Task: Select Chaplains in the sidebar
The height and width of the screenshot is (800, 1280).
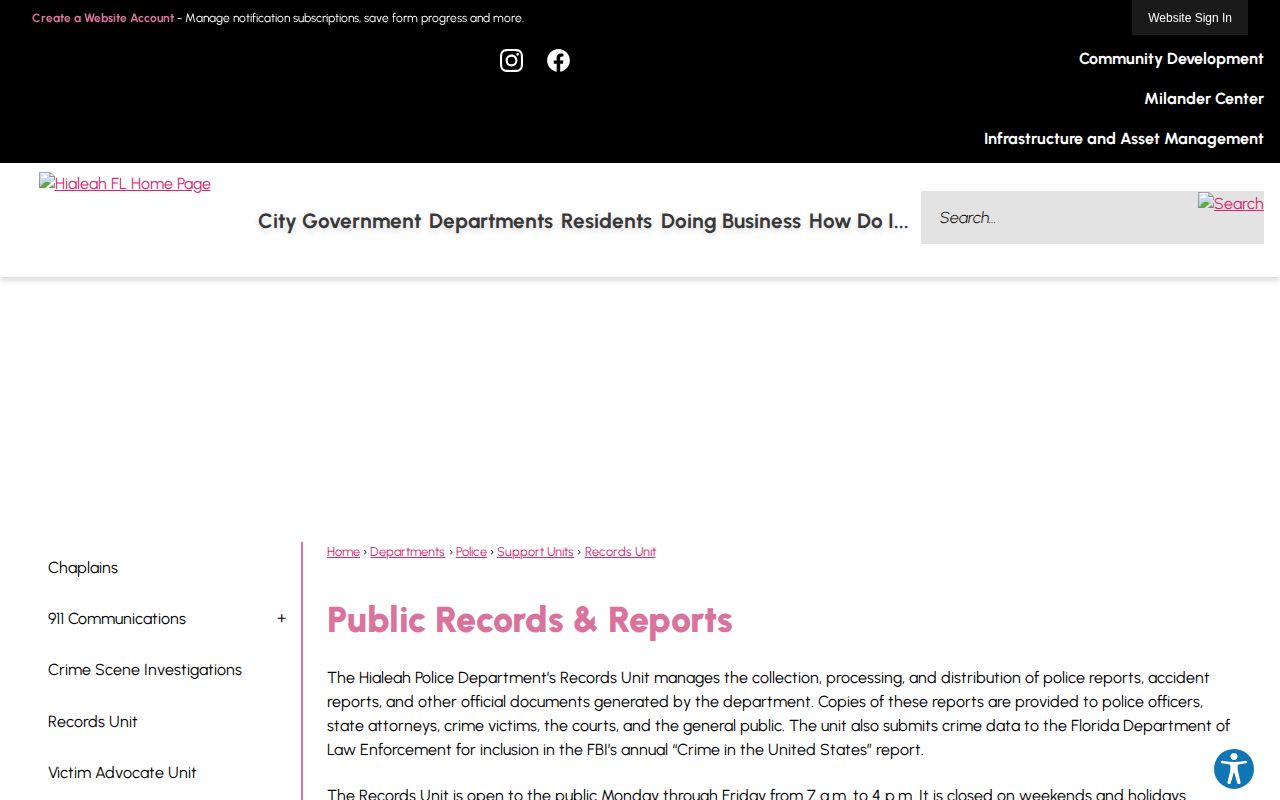Action: 83,568
